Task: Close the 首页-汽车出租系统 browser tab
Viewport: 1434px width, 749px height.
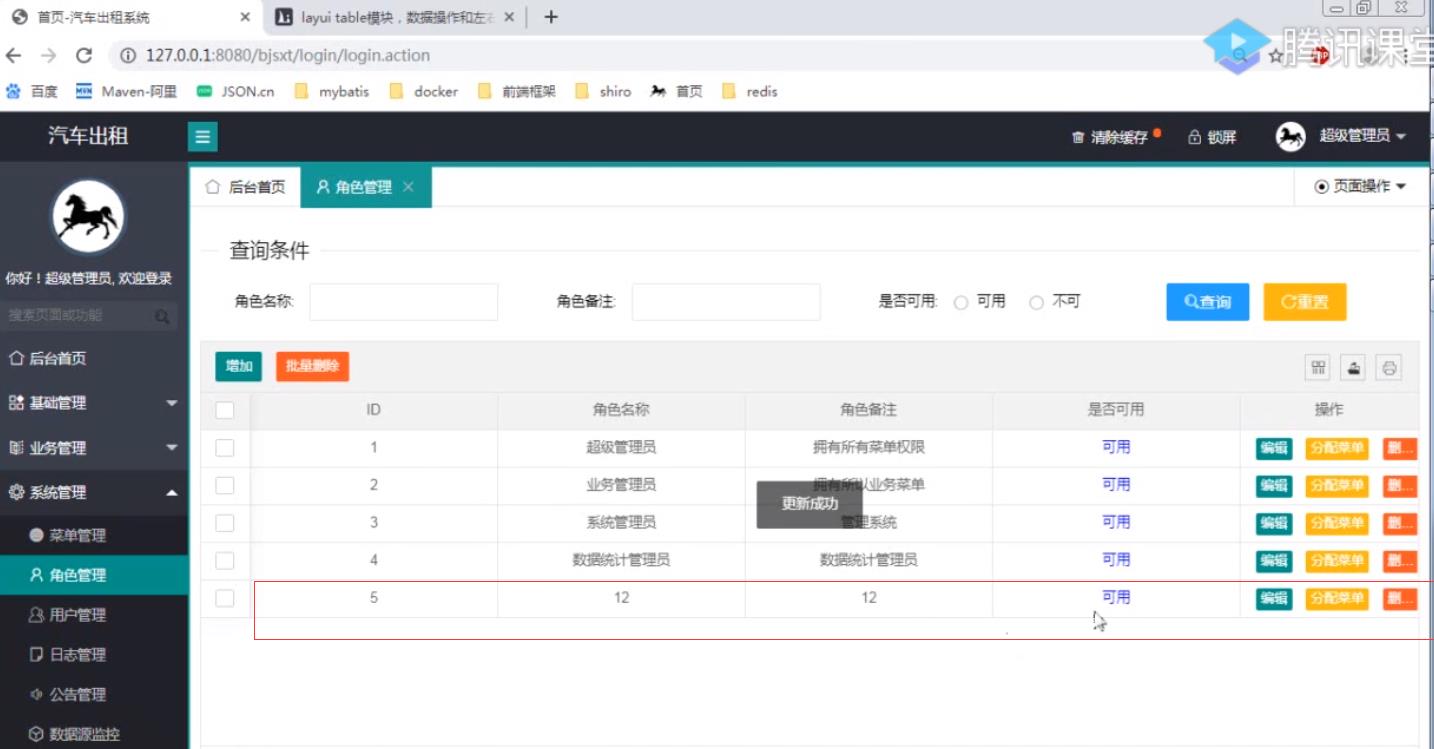Action: (x=246, y=17)
